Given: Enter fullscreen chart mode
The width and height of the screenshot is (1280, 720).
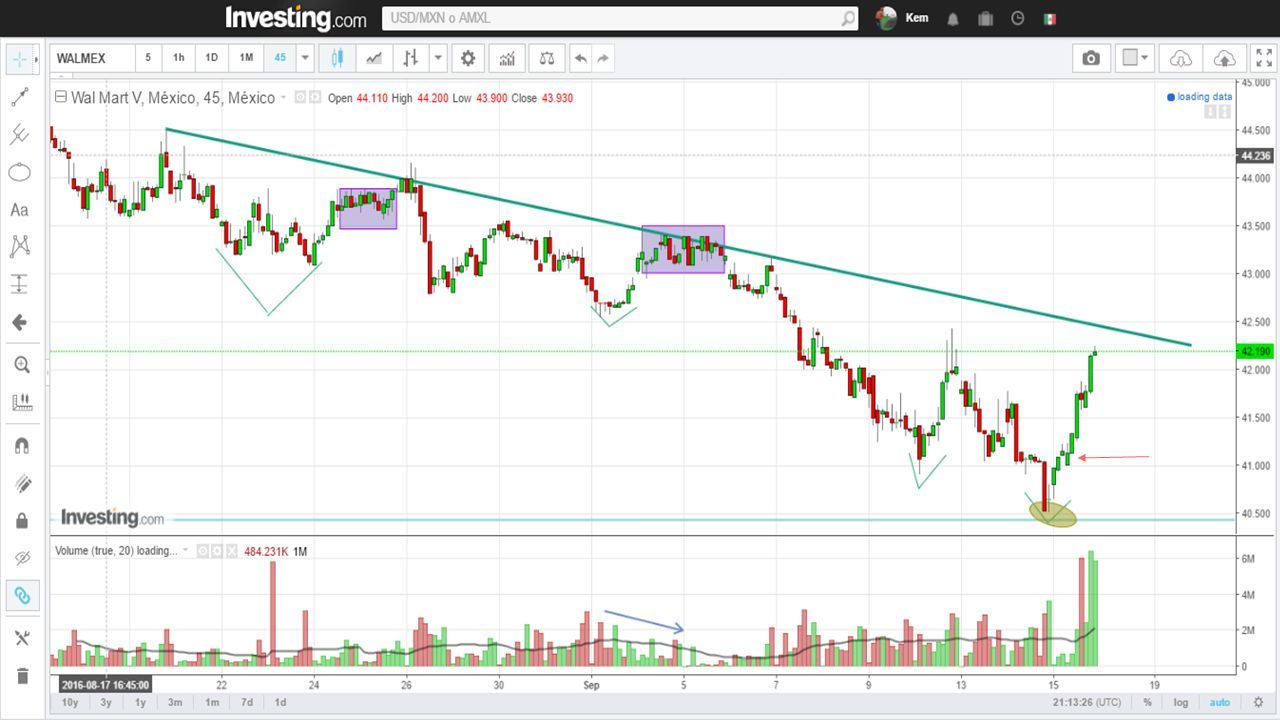Looking at the screenshot, I should pyautogui.click(x=1263, y=58).
